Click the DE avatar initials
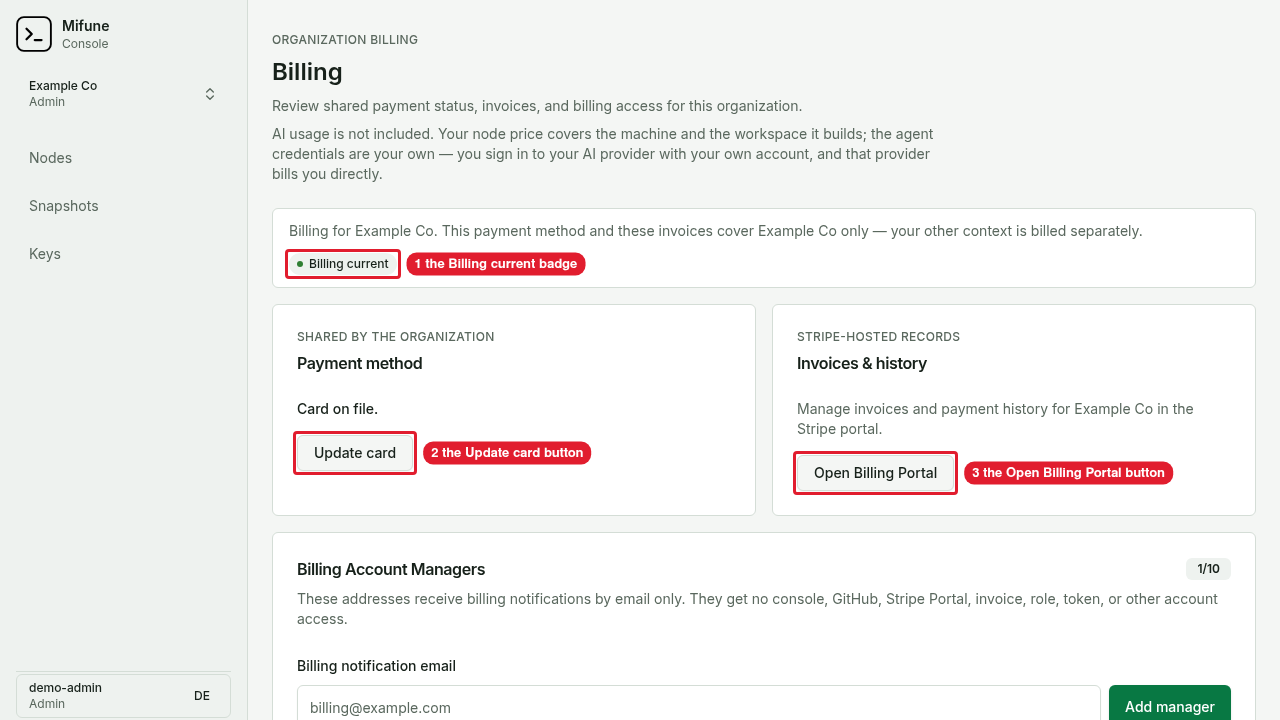The image size is (1280, 720). [202, 696]
